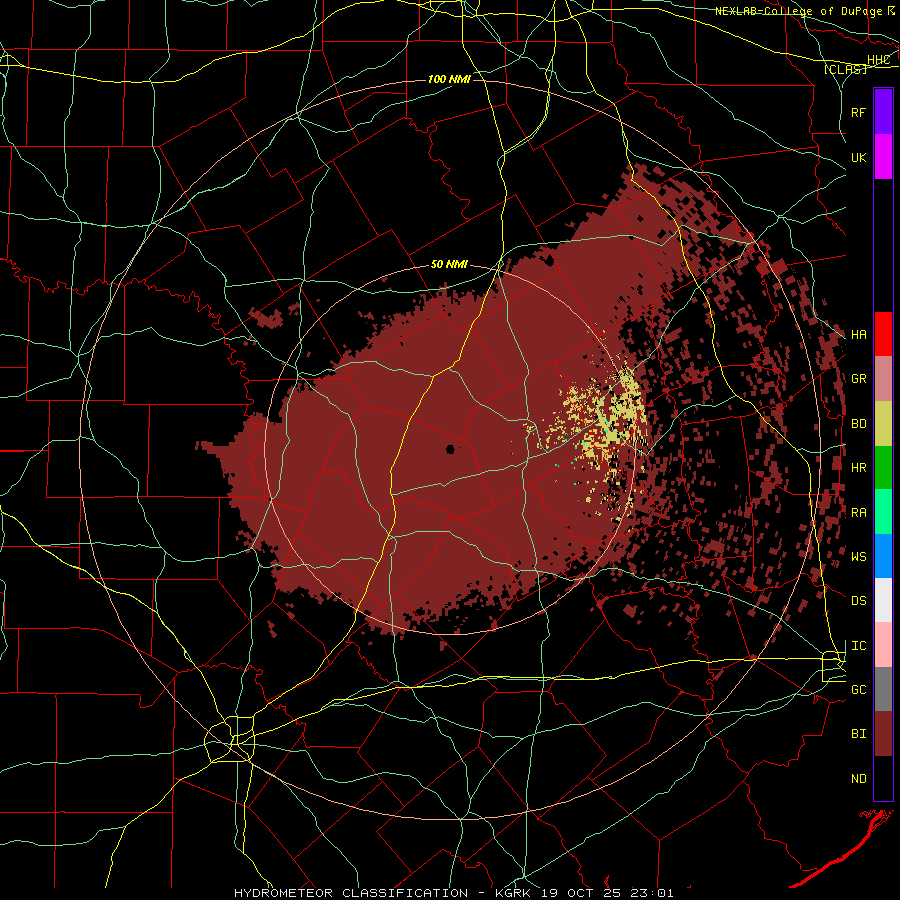The height and width of the screenshot is (900, 900).
Task: Click the '23:01' timestamp text
Action: pos(651,893)
